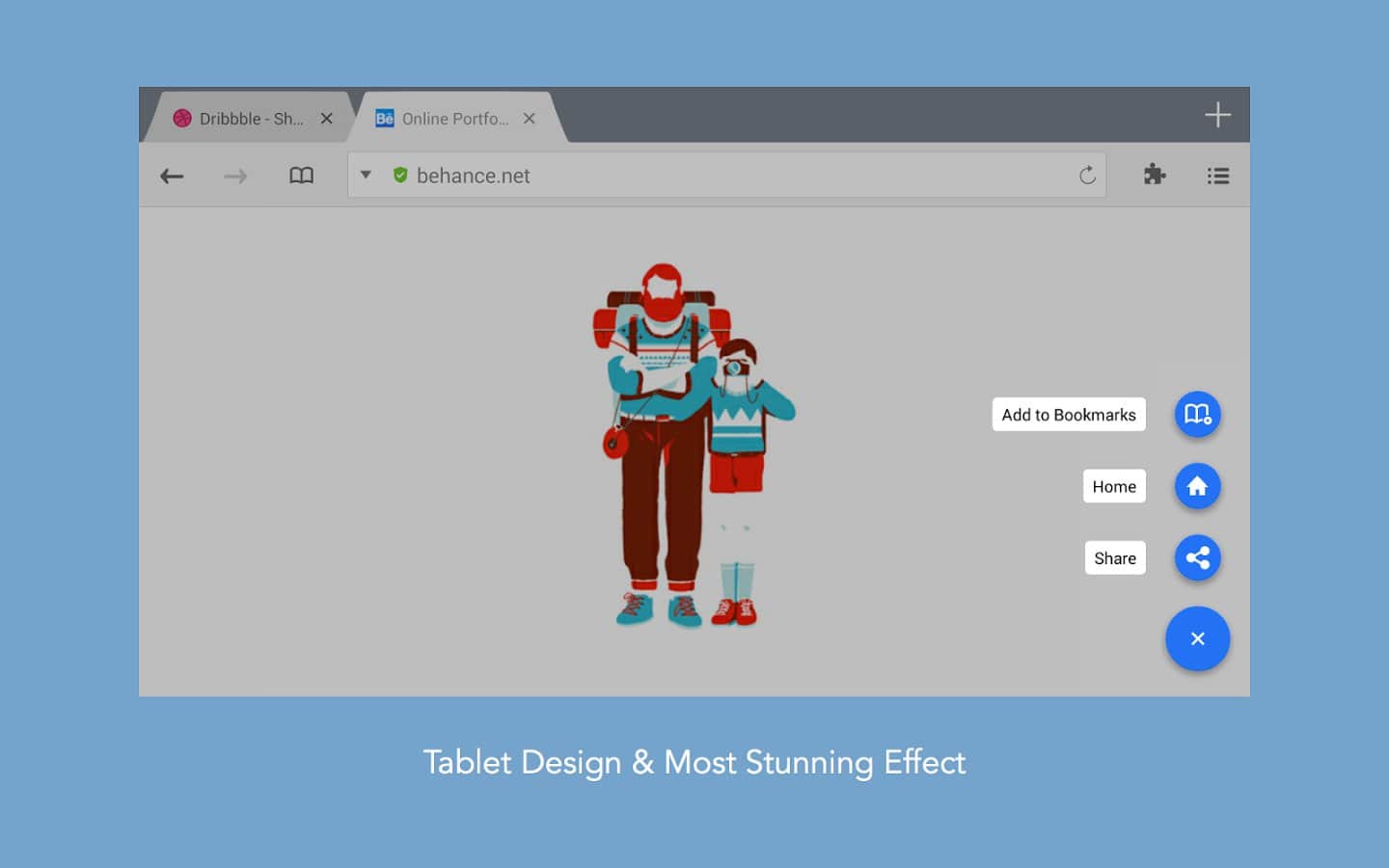Open the list menu icon in toolbar
Viewport: 1389px width, 868px height.
click(1217, 176)
